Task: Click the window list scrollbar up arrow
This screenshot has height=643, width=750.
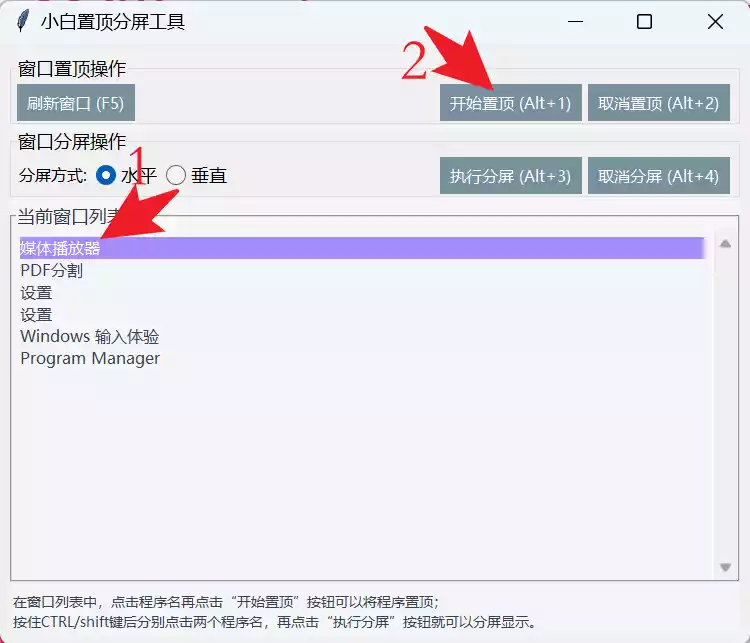Action: click(726, 244)
